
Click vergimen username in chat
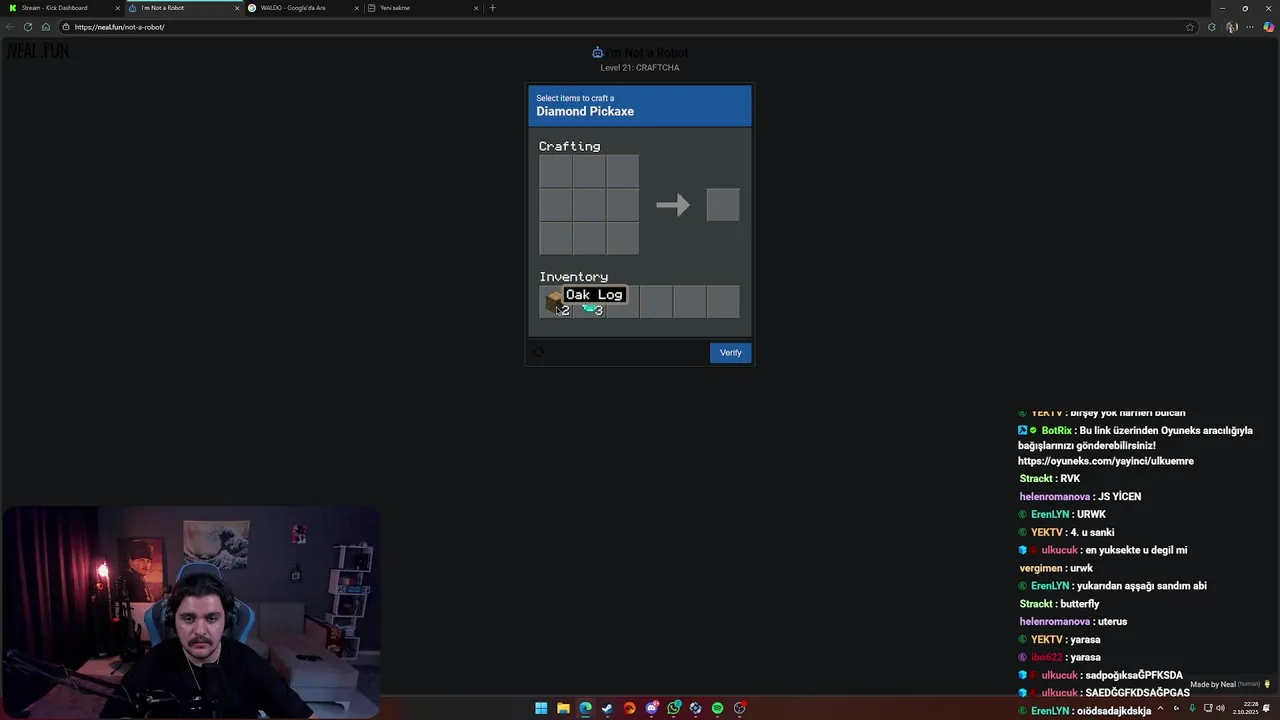pyautogui.click(x=1041, y=568)
